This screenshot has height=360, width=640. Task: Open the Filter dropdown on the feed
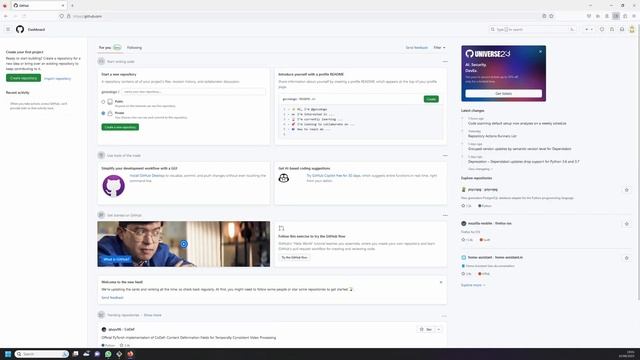click(x=439, y=48)
